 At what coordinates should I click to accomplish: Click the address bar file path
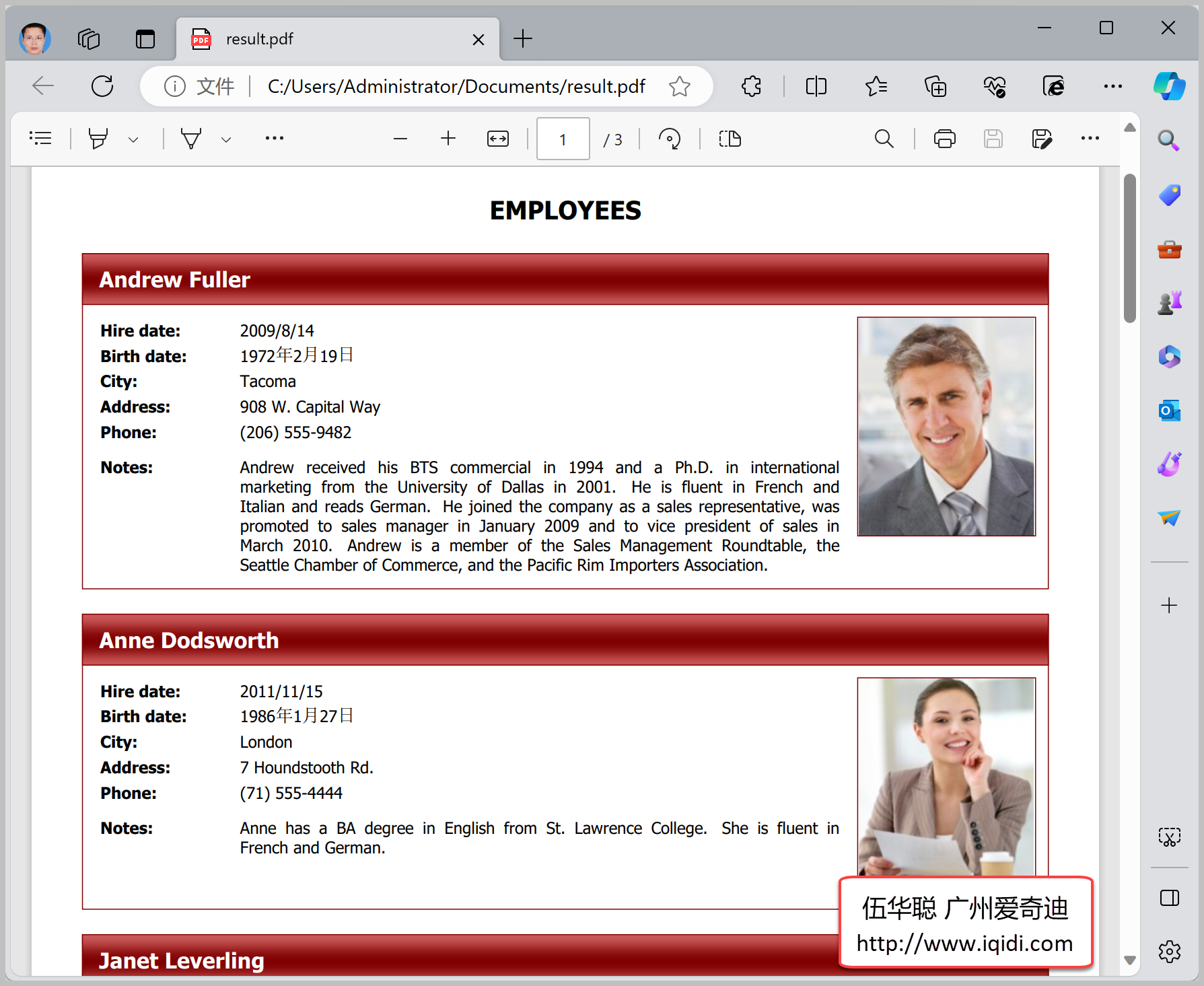tap(456, 86)
